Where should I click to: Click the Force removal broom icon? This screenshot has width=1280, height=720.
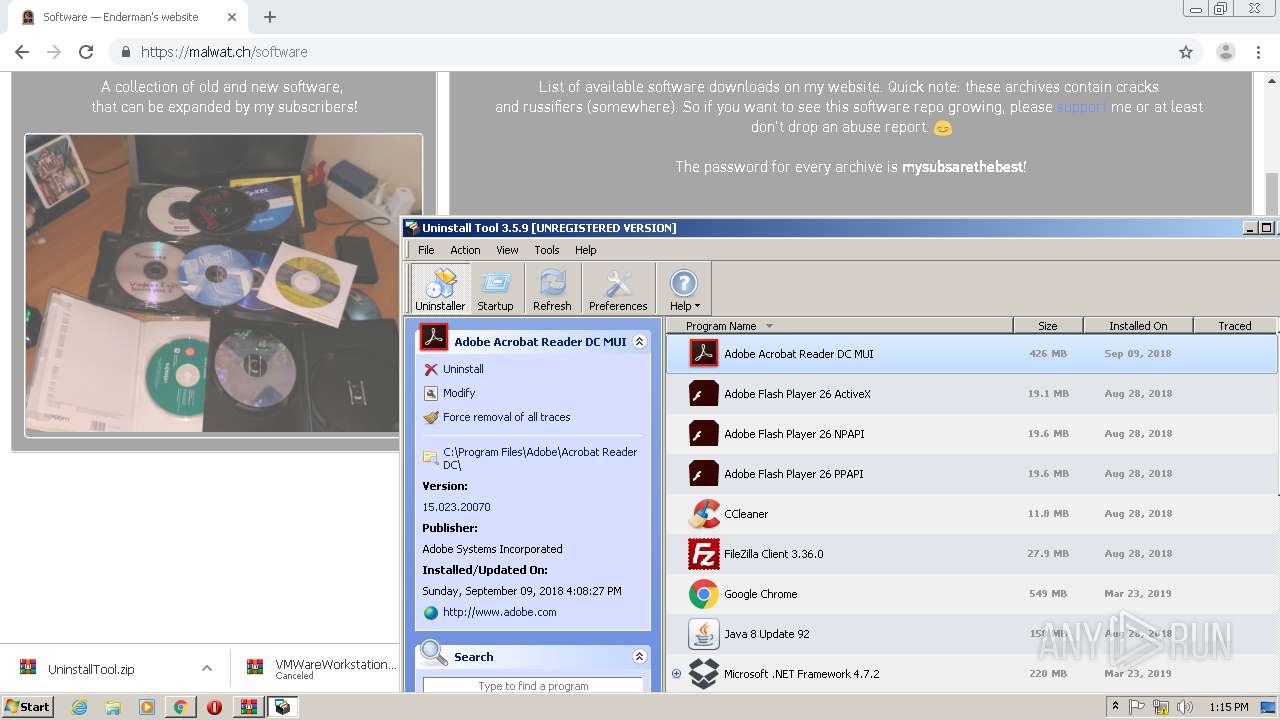click(x=431, y=417)
